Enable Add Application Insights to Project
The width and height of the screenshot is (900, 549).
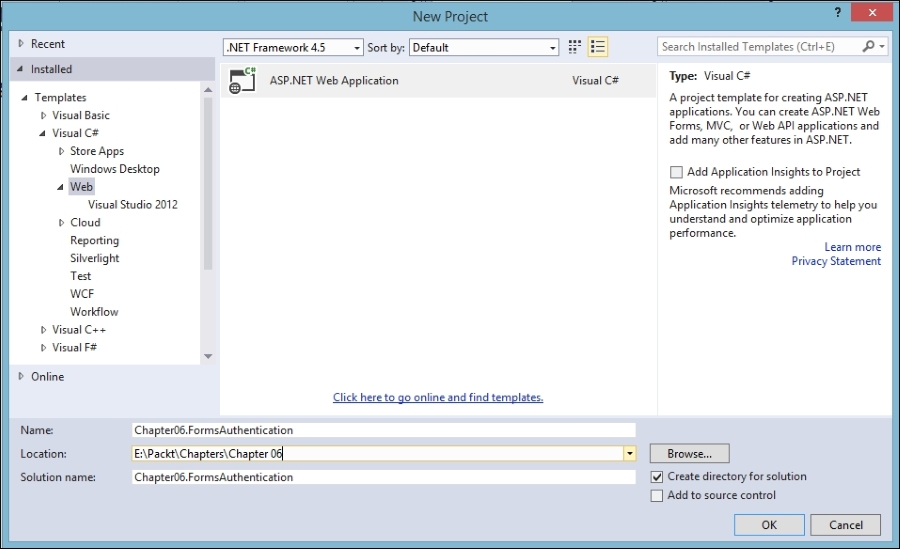pos(677,172)
